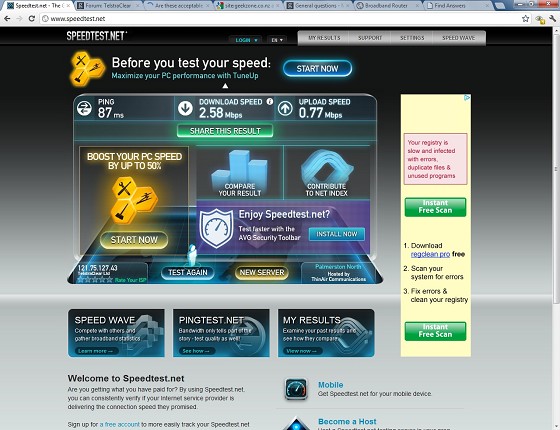Viewport: 560px width, 430px height.
Task: Click See how on Pingtest.net card
Action: pos(195,351)
